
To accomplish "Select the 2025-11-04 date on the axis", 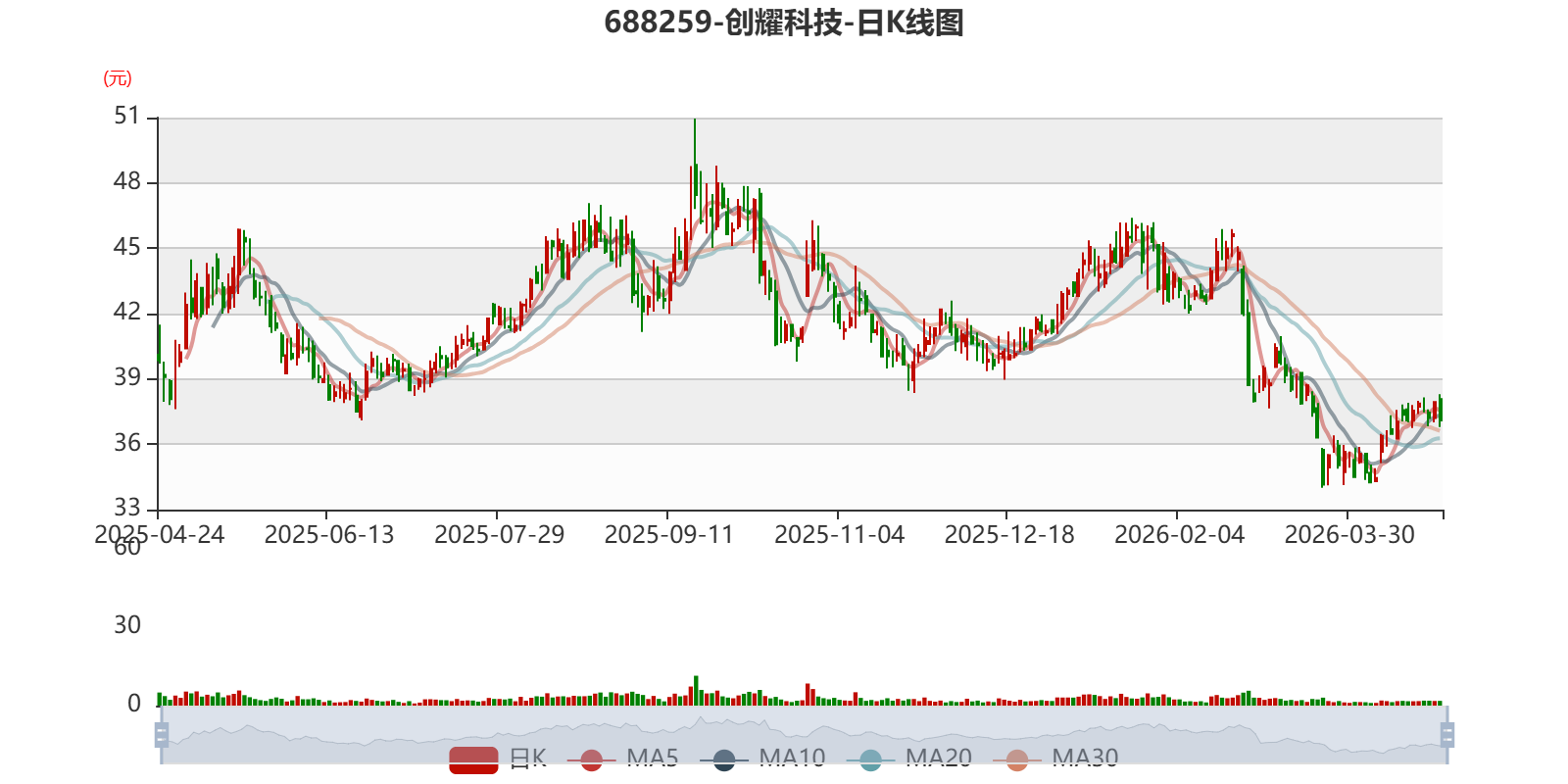I will click(x=840, y=535).
